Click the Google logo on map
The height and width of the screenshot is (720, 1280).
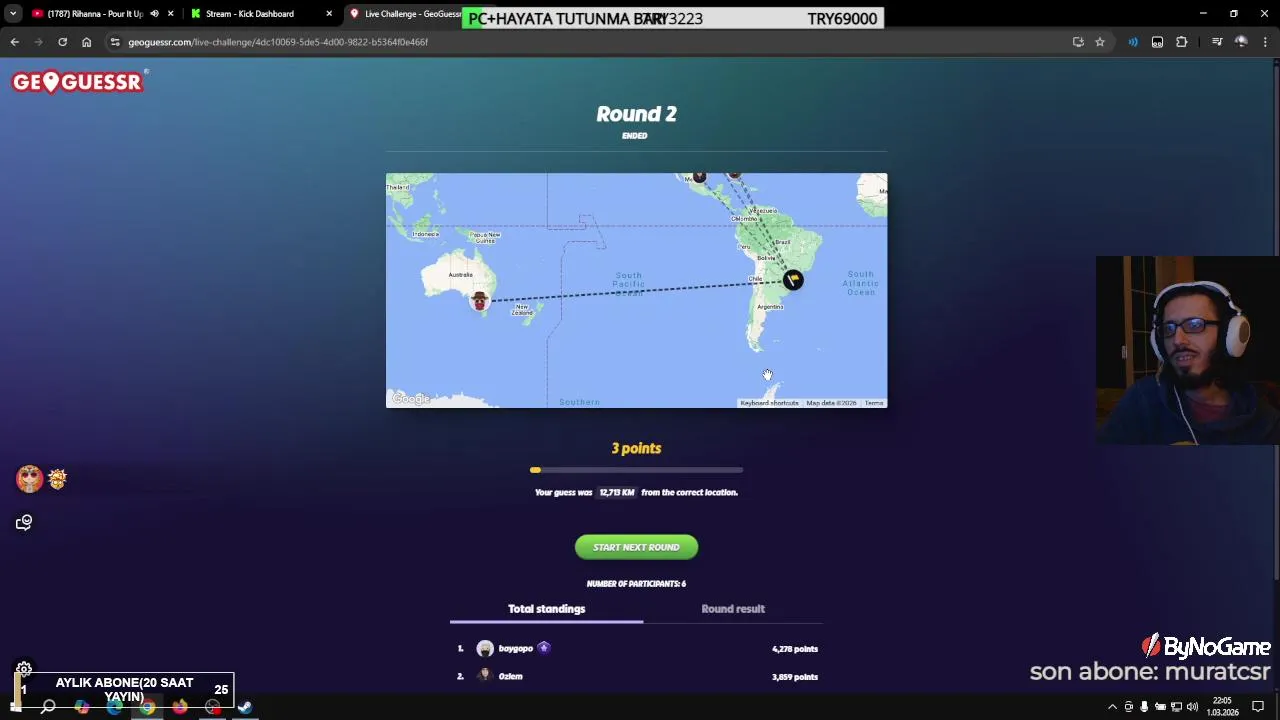coord(411,399)
